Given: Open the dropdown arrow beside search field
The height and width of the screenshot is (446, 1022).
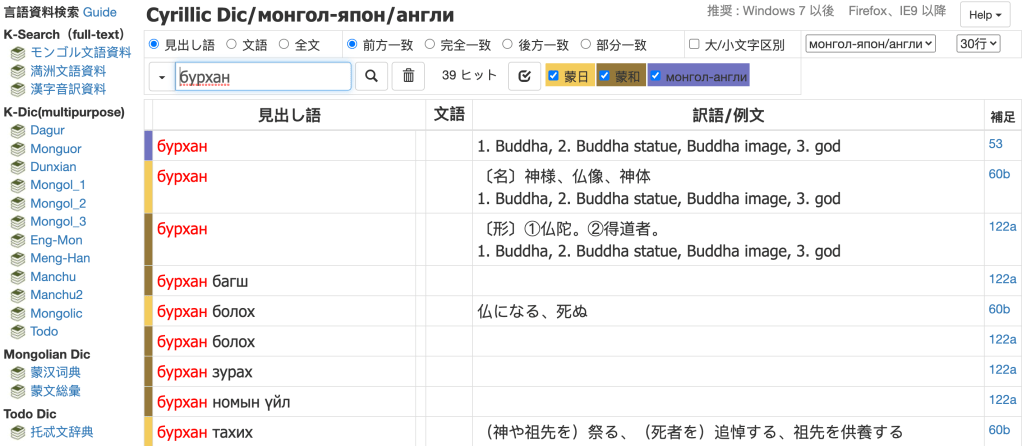Looking at the screenshot, I should (161, 76).
